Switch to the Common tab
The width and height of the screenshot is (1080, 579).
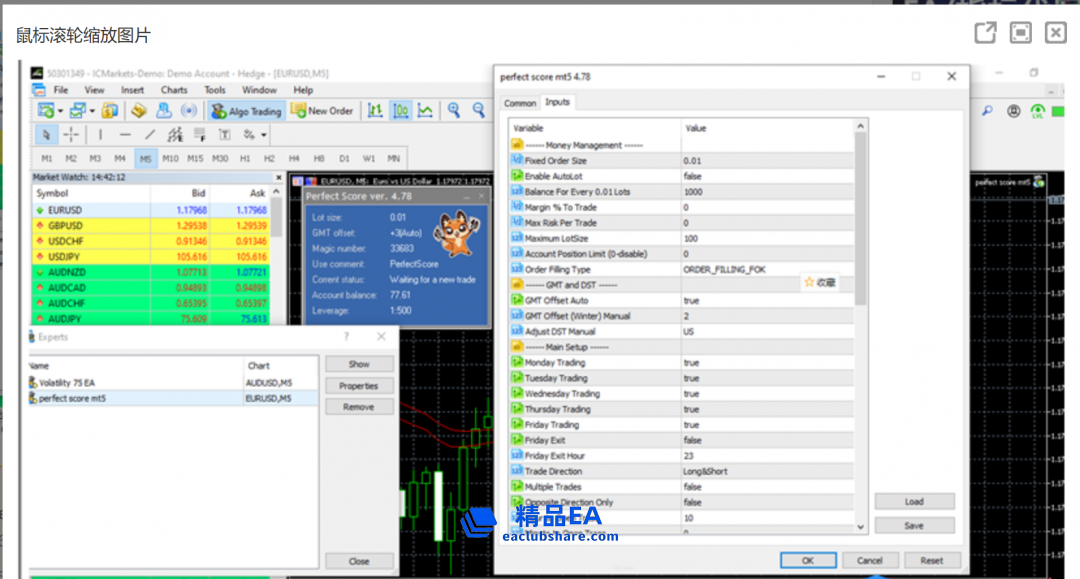[520, 103]
